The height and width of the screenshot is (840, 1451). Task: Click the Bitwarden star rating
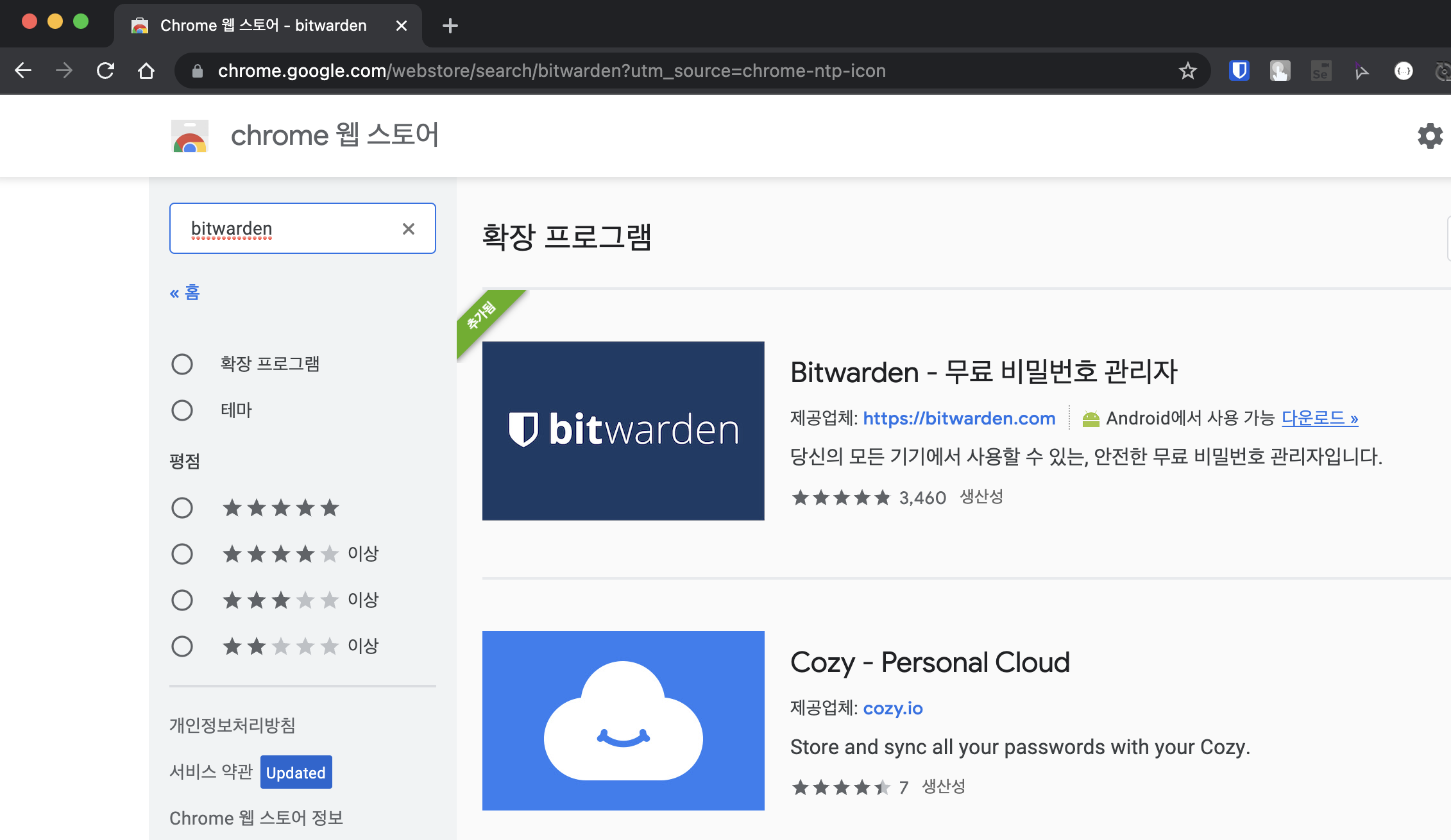tap(841, 498)
